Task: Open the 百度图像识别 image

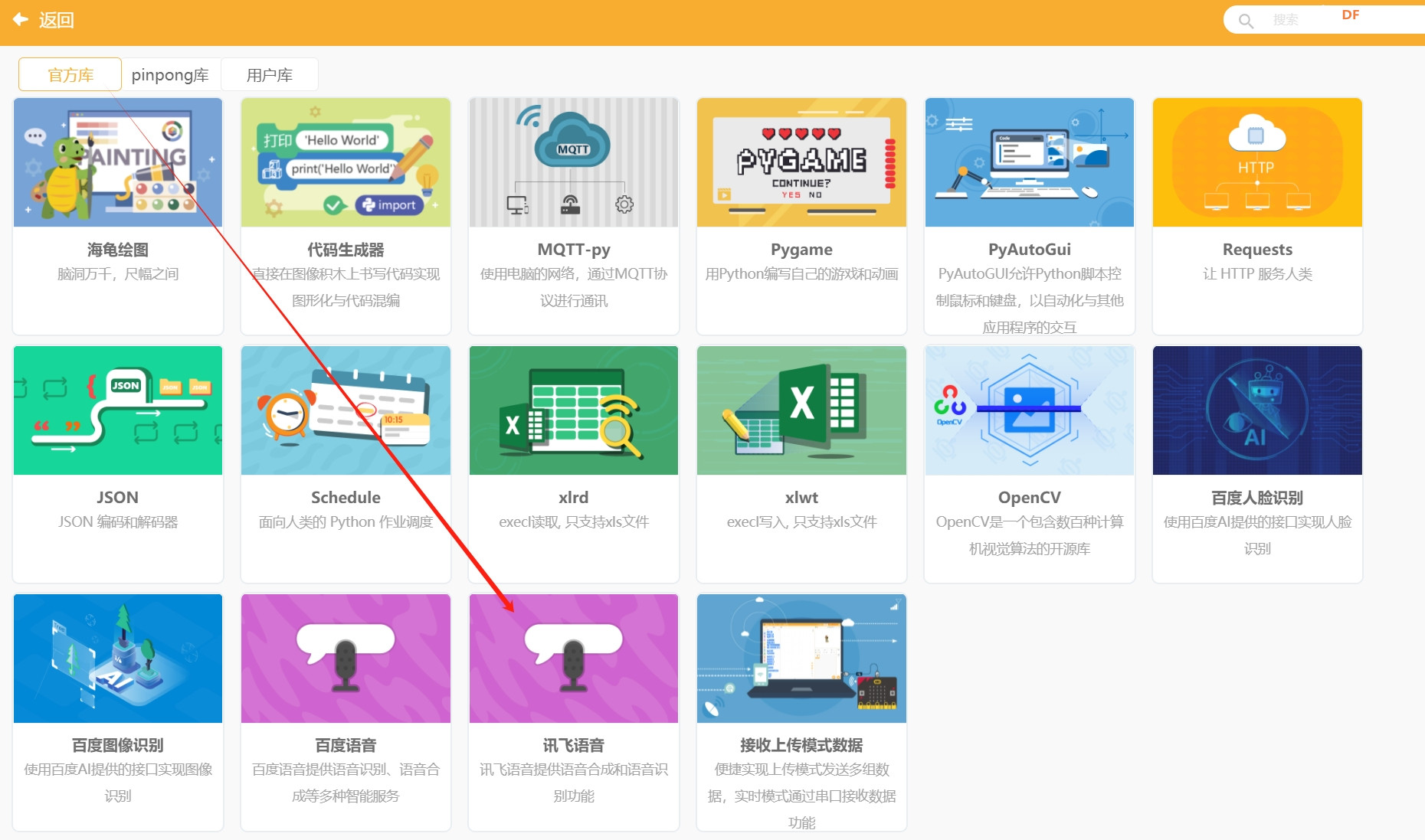Action: [x=118, y=659]
